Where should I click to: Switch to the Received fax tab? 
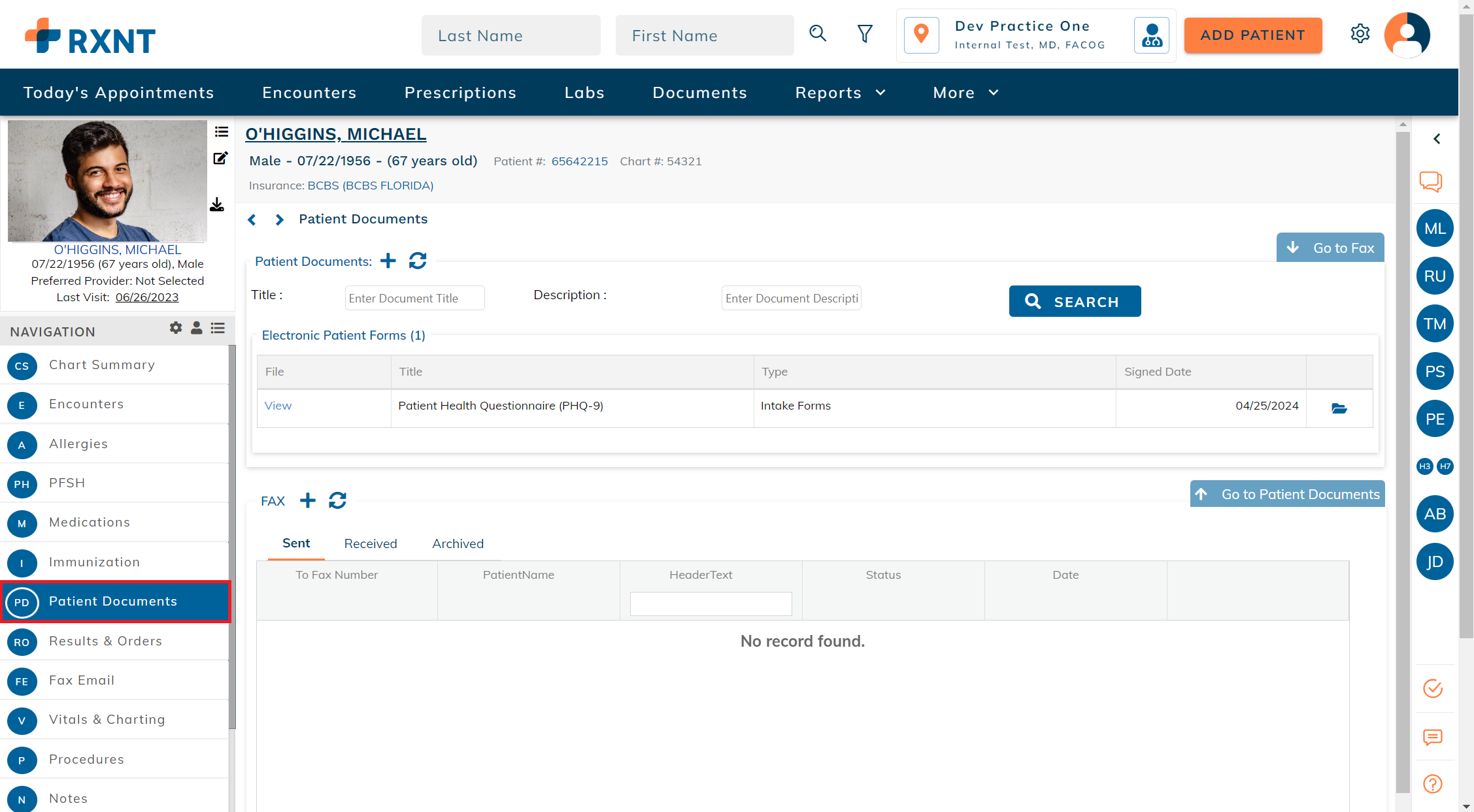click(x=371, y=544)
